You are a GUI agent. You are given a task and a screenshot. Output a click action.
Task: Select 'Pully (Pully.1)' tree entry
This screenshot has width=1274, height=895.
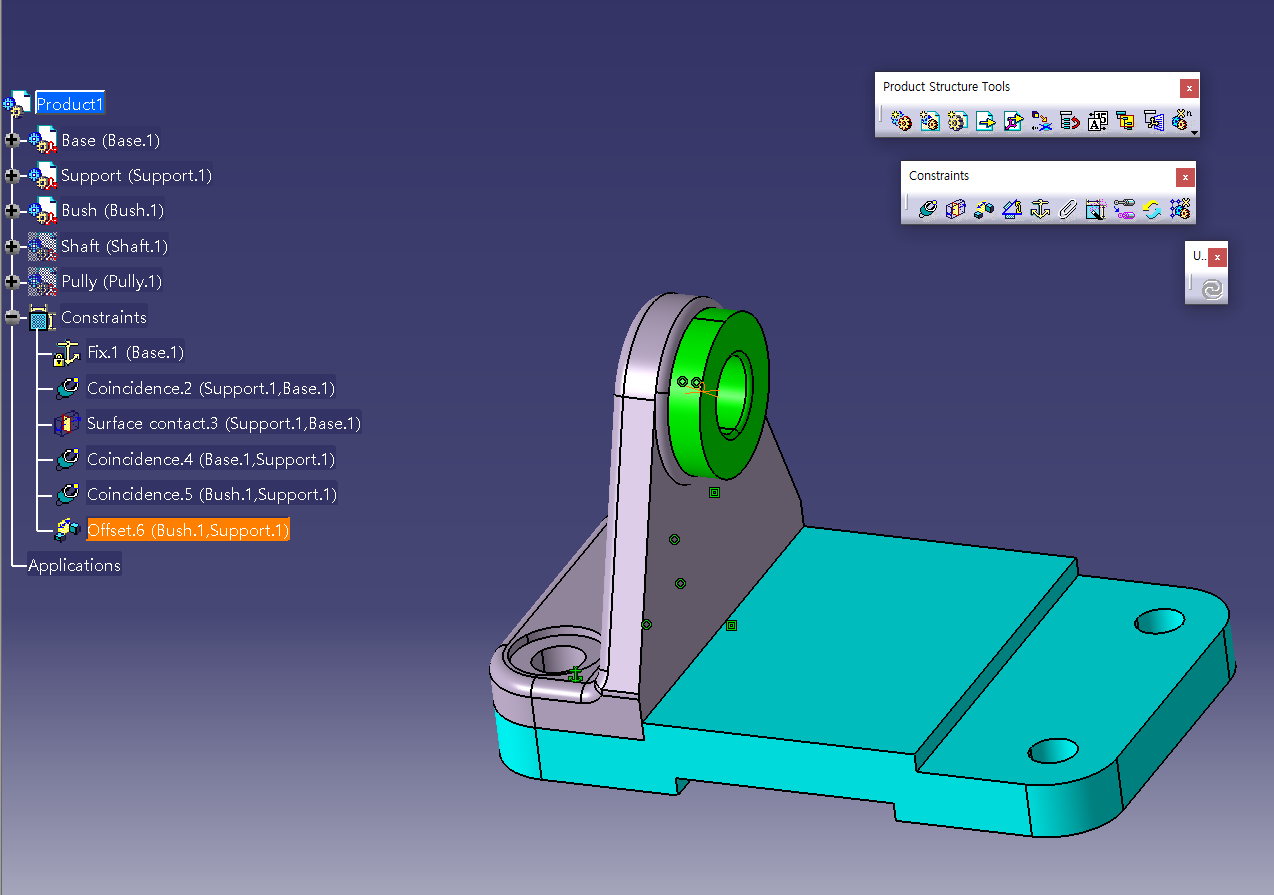point(111,281)
